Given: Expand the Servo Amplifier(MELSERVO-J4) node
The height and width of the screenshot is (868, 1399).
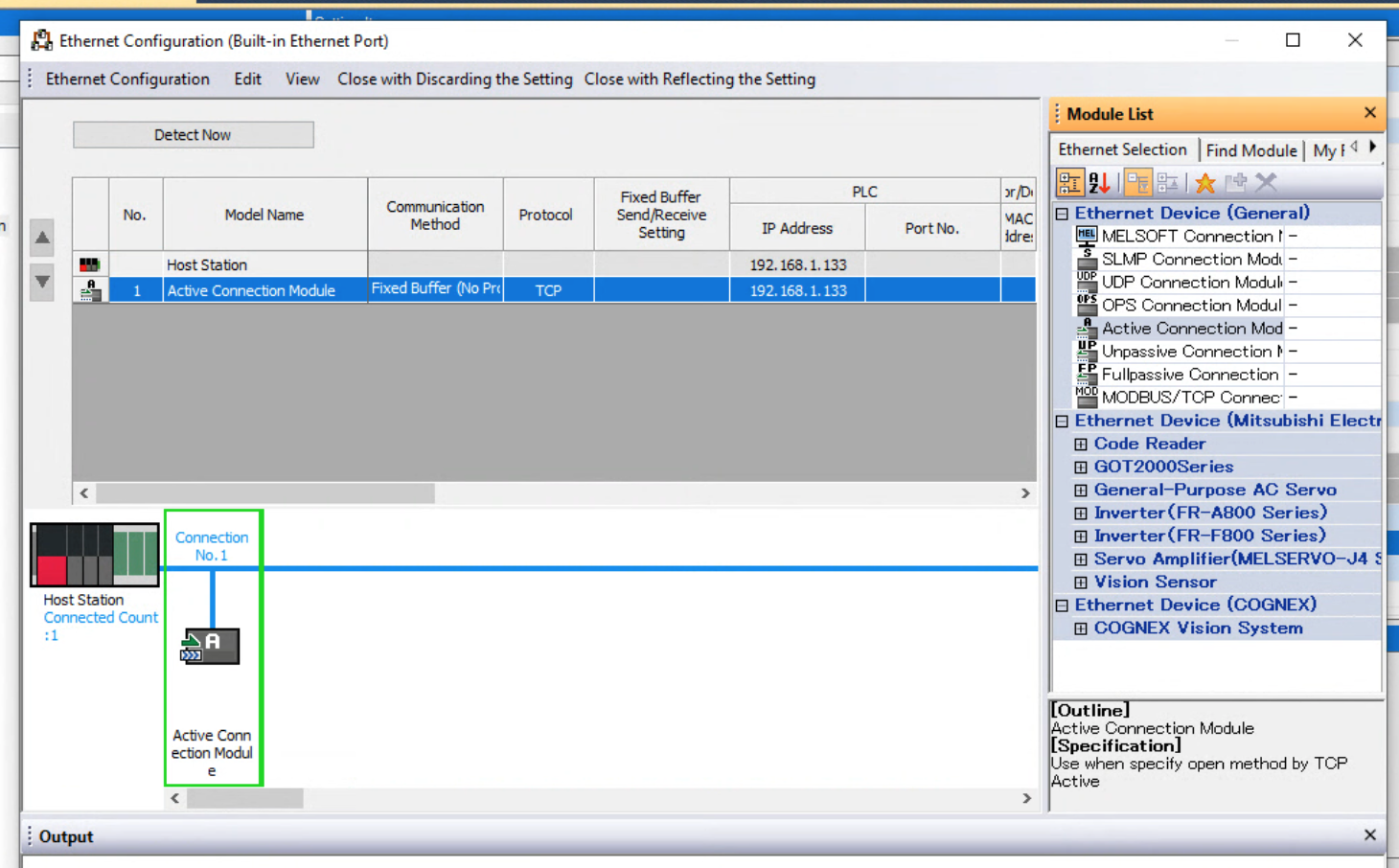Looking at the screenshot, I should (1081, 559).
